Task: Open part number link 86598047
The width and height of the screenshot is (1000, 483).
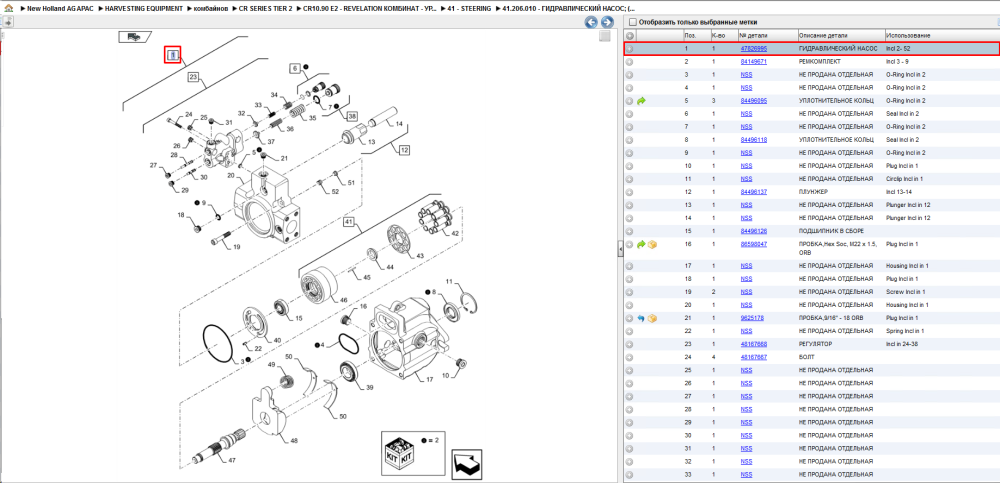Action: [x=753, y=244]
